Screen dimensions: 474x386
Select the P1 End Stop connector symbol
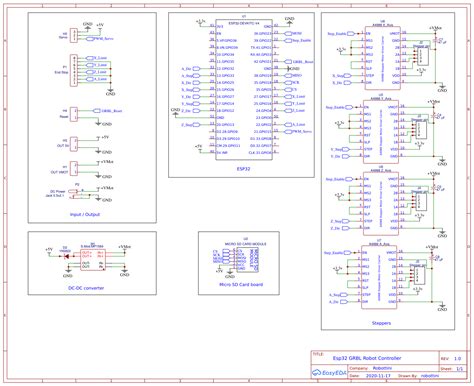coord(73,71)
